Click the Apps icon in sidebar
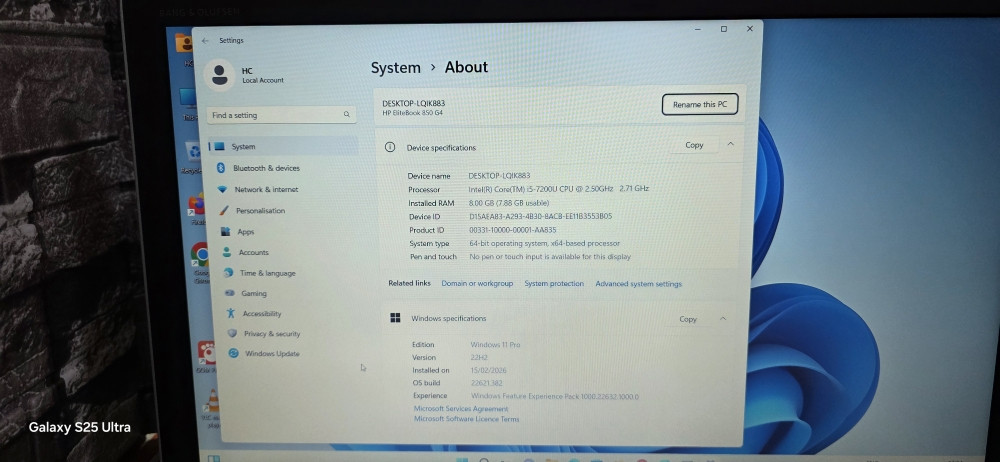This screenshot has height=462, width=1000. point(225,232)
